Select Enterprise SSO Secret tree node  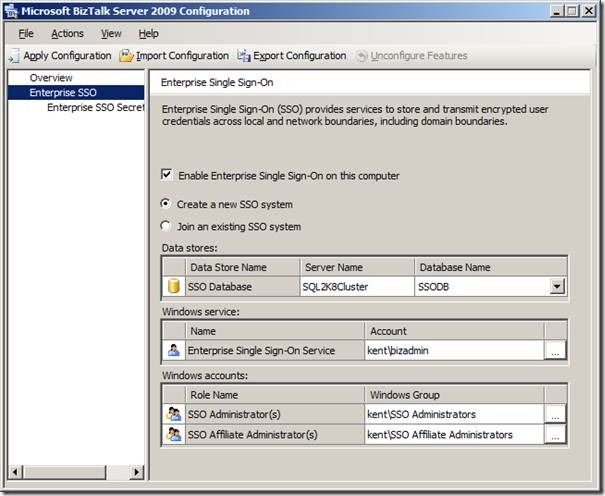point(95,107)
